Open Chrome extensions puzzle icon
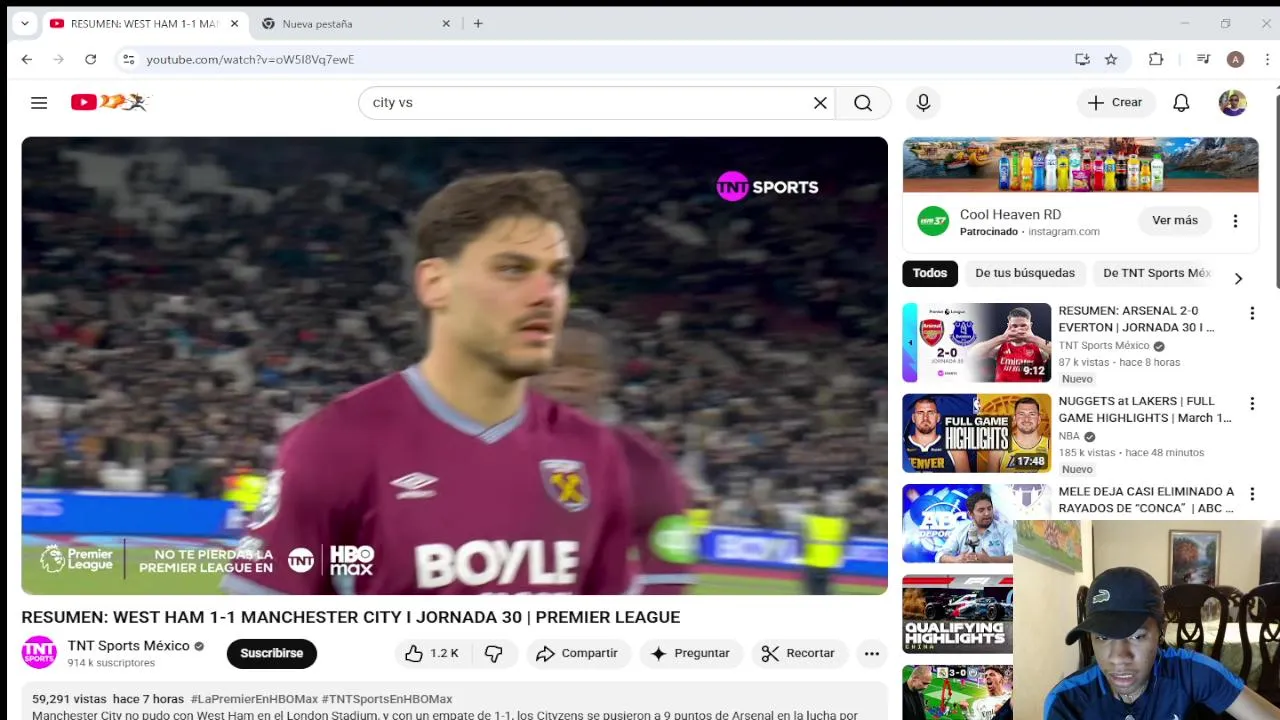Viewport: 1280px width, 720px height. click(x=1156, y=59)
